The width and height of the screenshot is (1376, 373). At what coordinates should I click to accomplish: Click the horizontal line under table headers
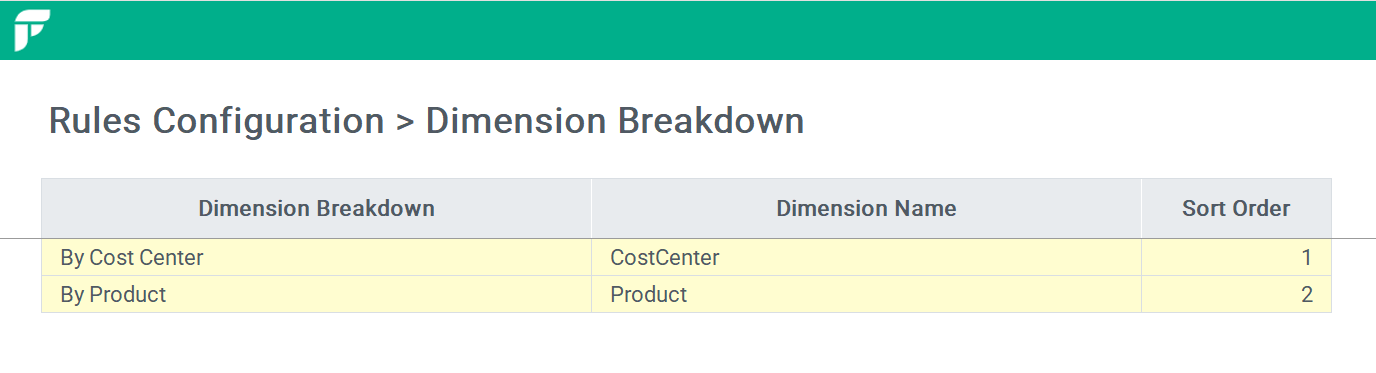coord(688,239)
